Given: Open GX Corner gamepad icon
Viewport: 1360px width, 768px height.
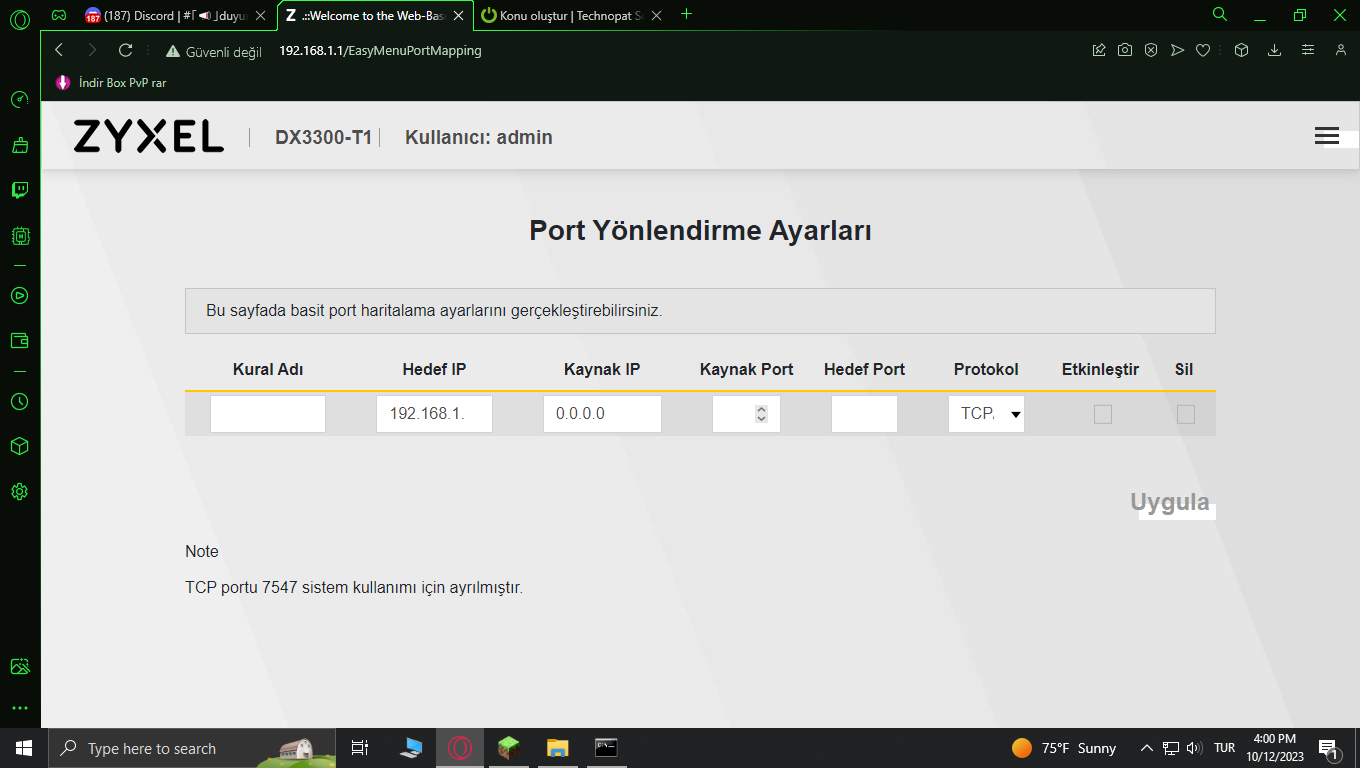Looking at the screenshot, I should 60,15.
